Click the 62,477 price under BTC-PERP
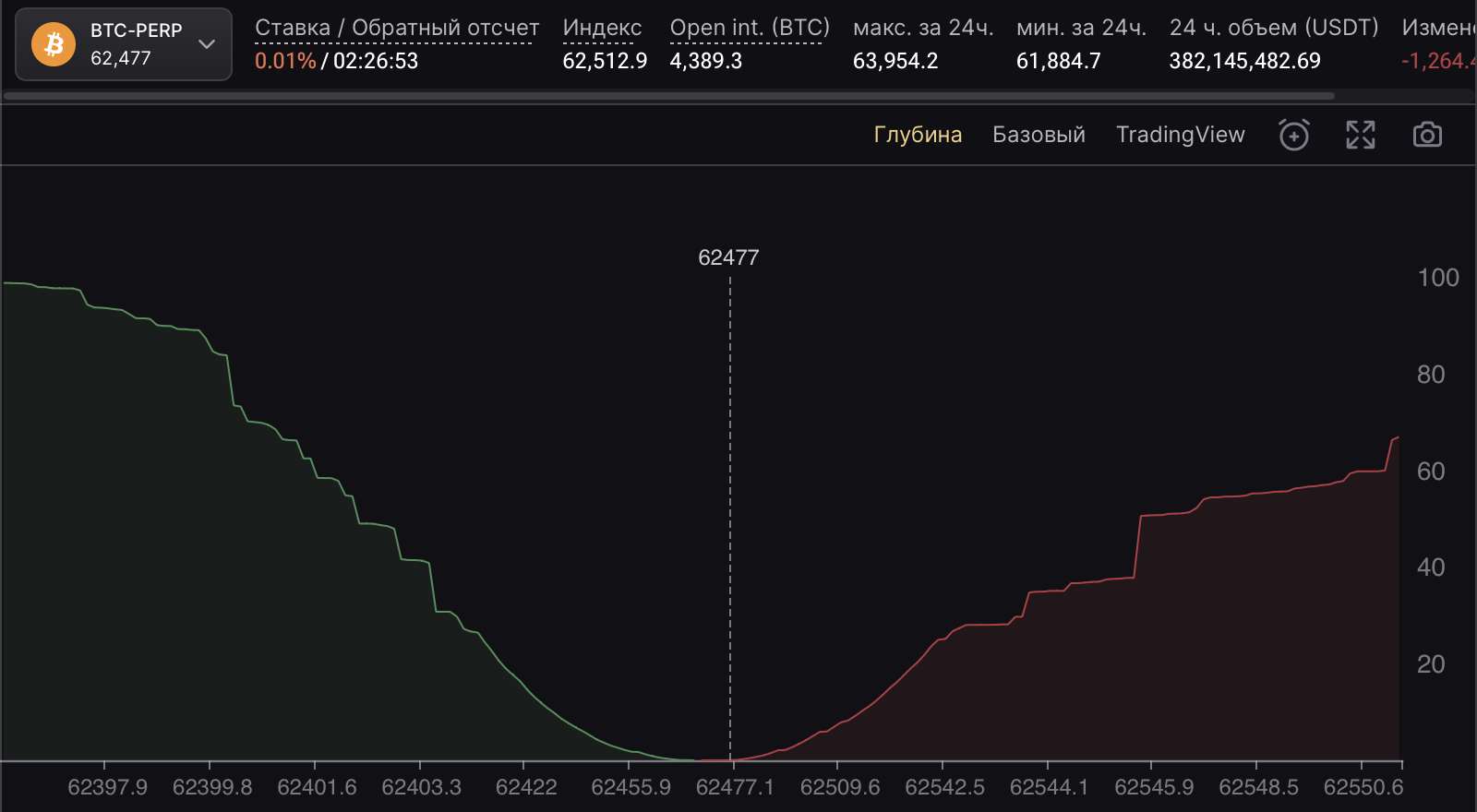1477x812 pixels. click(121, 58)
